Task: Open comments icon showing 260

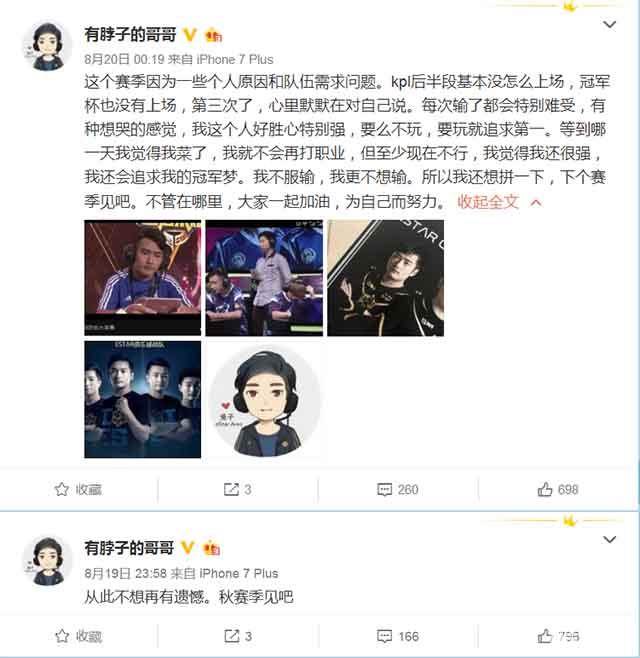Action: pos(384,489)
